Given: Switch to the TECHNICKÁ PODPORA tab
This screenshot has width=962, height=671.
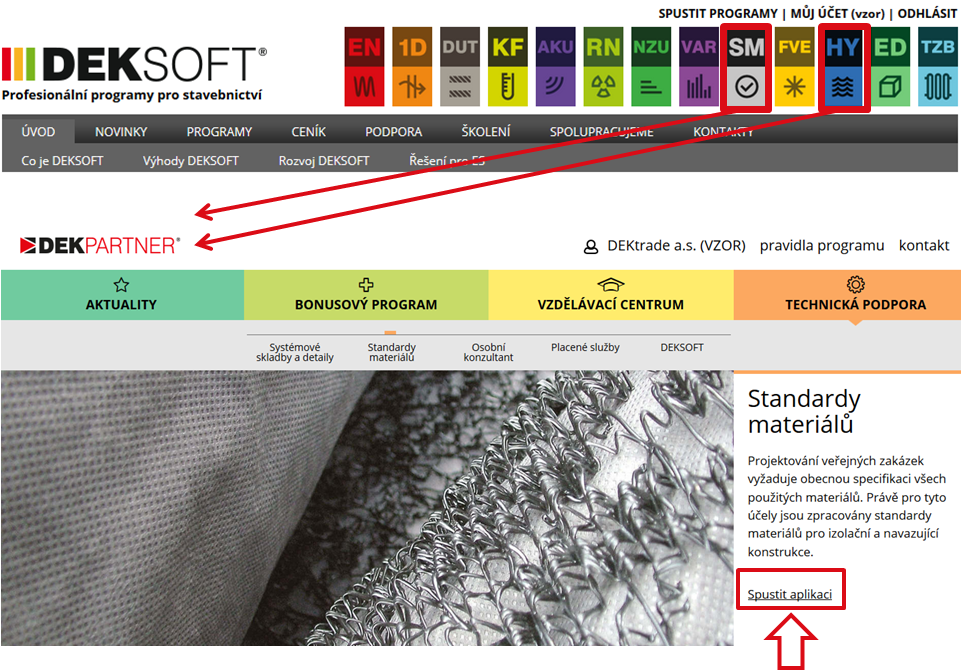Looking at the screenshot, I should coord(847,295).
